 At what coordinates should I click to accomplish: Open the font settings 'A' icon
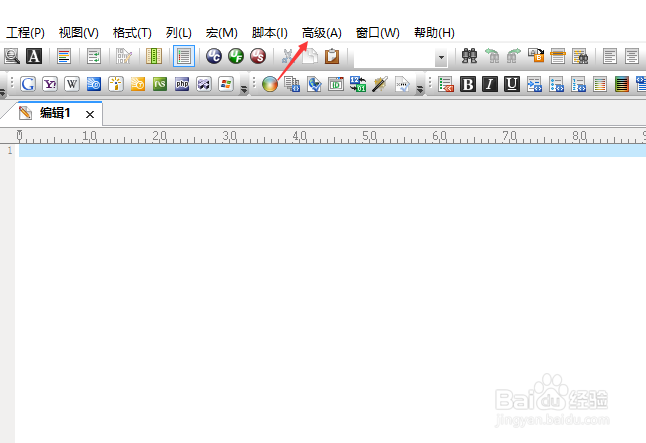[x=34, y=56]
